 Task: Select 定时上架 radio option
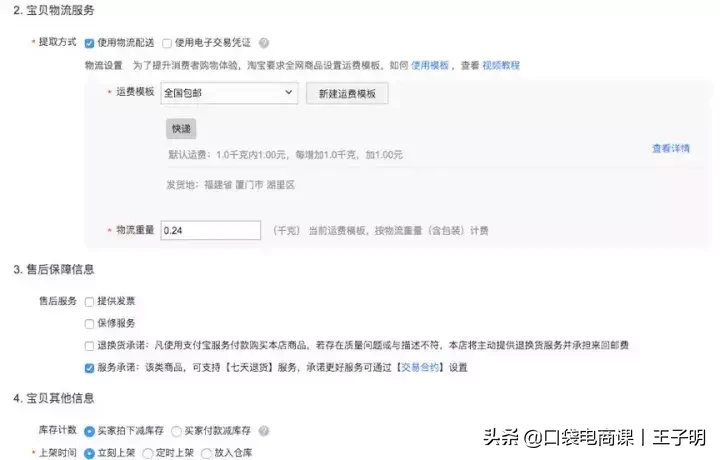(148, 454)
